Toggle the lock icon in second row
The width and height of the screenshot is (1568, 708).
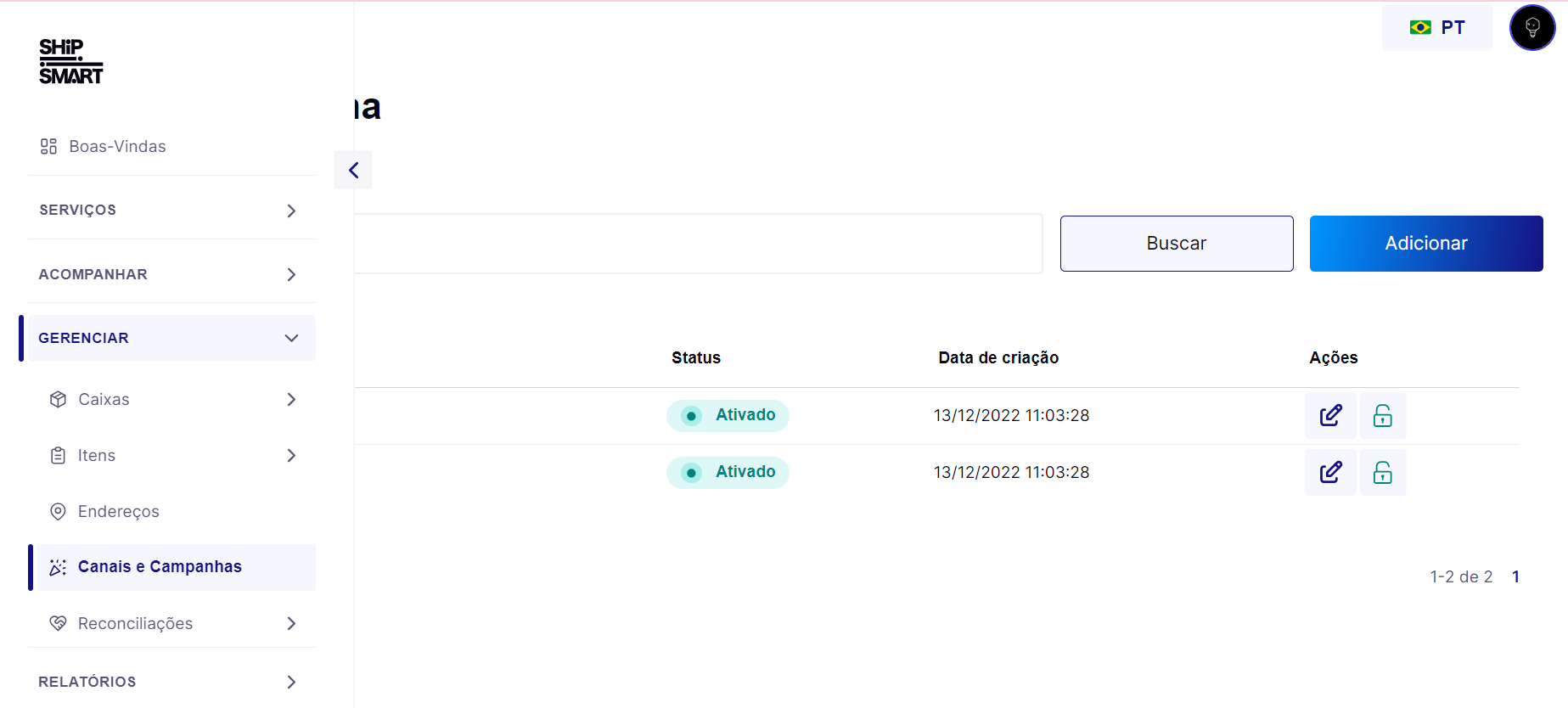(1382, 472)
